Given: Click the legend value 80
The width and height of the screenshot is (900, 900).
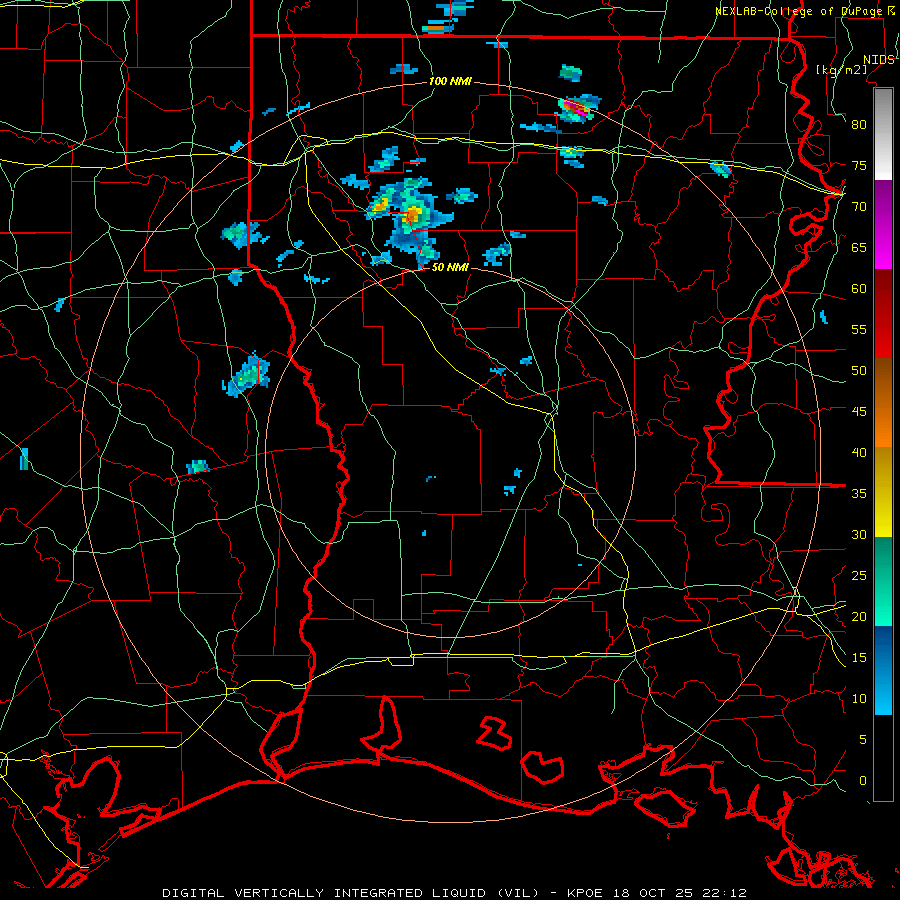Looking at the screenshot, I should 859,125.
